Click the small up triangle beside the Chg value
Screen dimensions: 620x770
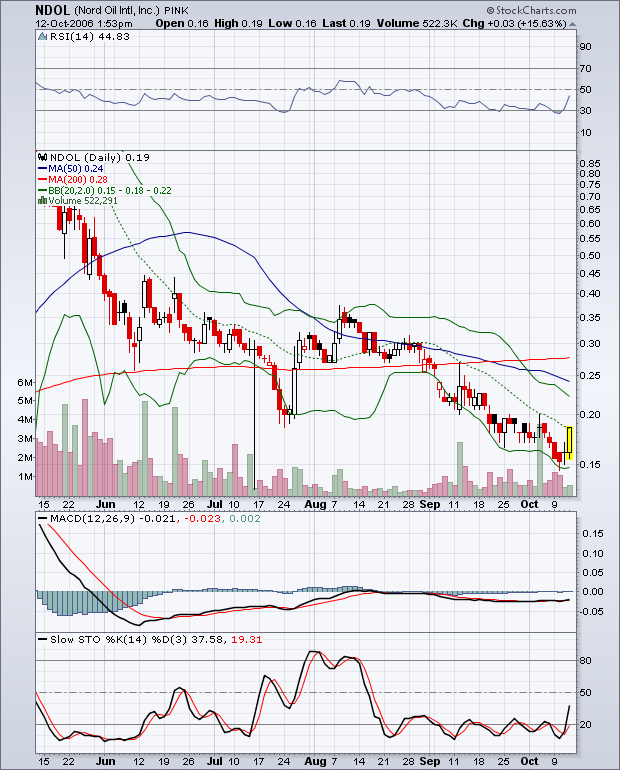pos(572,24)
